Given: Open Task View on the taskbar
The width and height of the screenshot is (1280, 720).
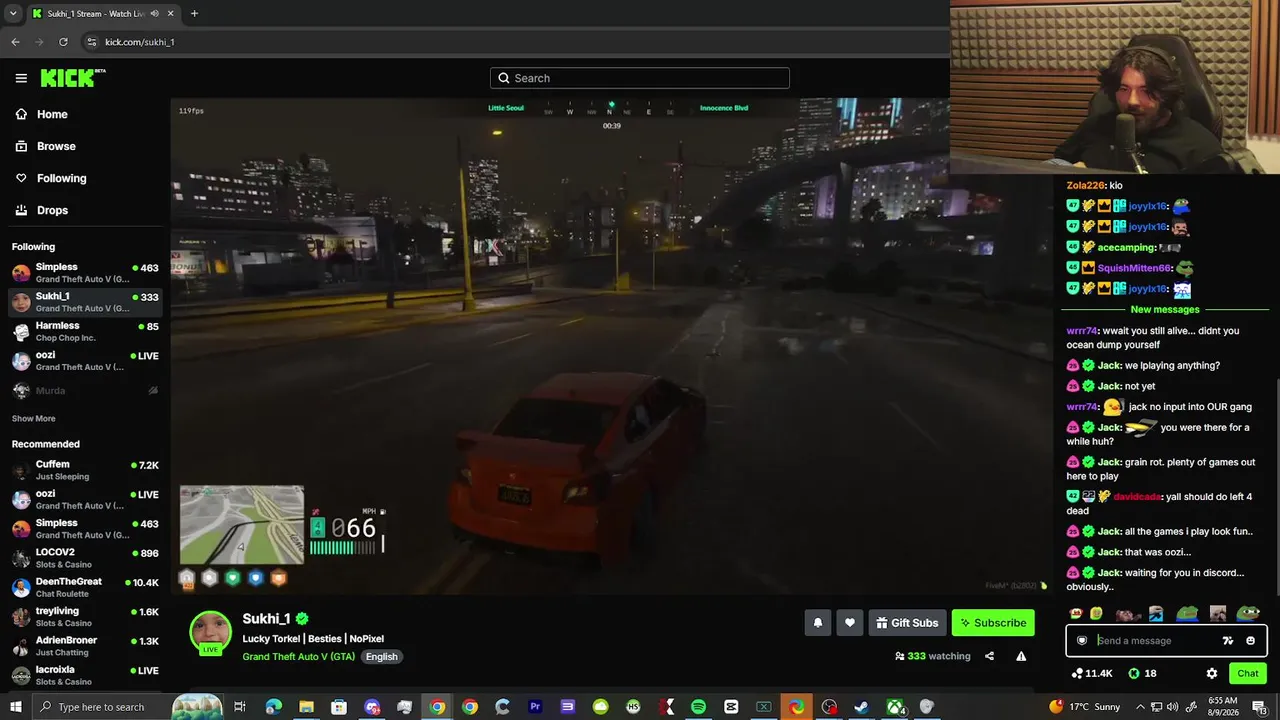Looking at the screenshot, I should 240,707.
